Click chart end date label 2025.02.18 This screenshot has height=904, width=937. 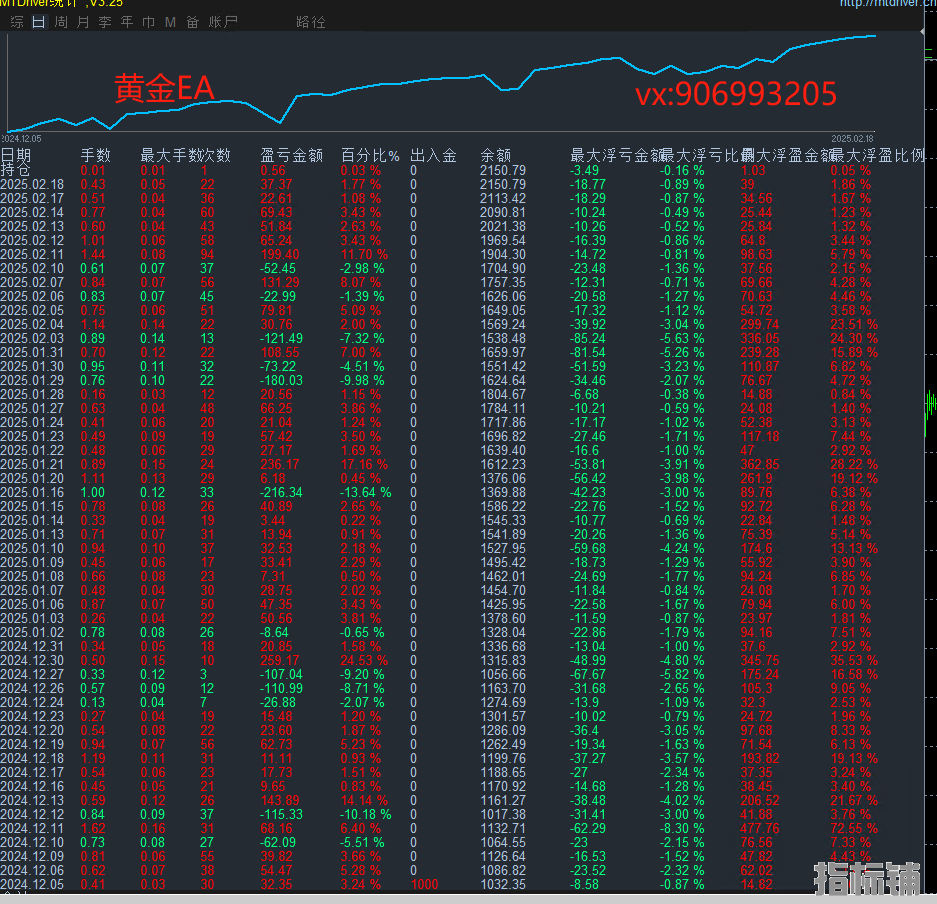point(852,139)
